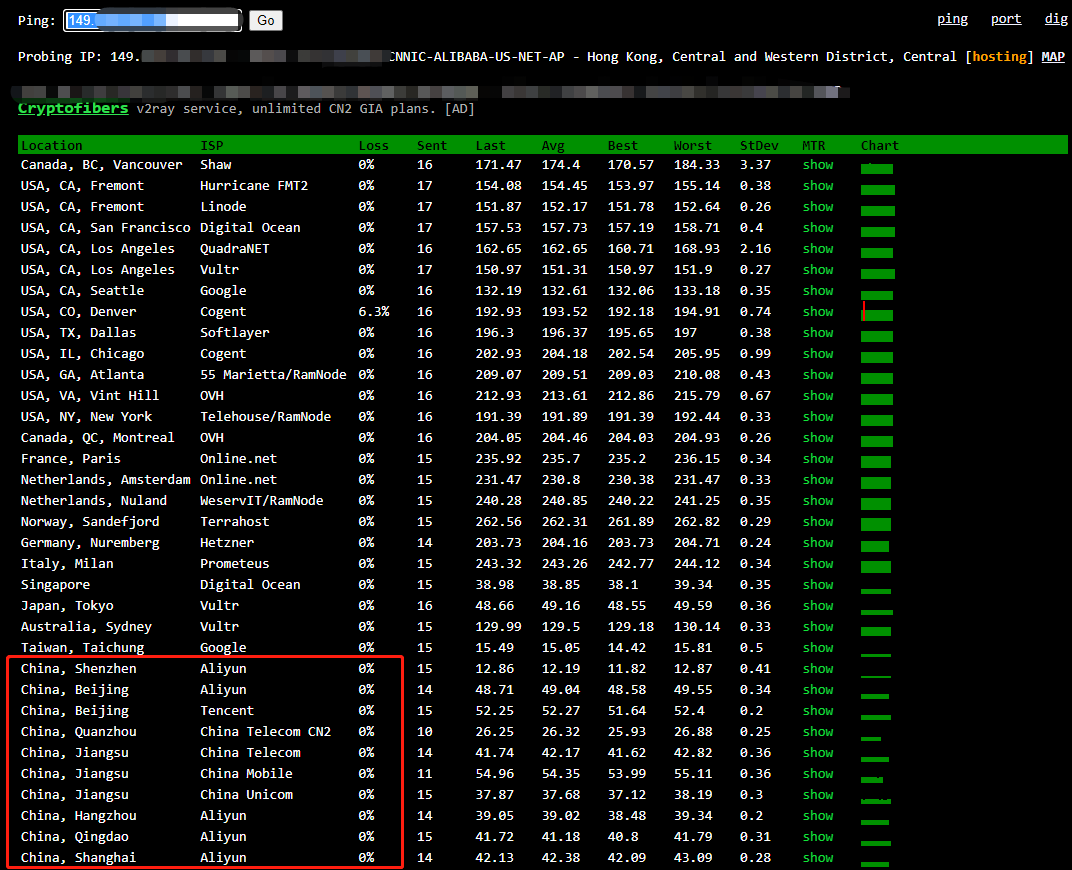
Task: Open the ping tool link
Action: click(x=952, y=19)
